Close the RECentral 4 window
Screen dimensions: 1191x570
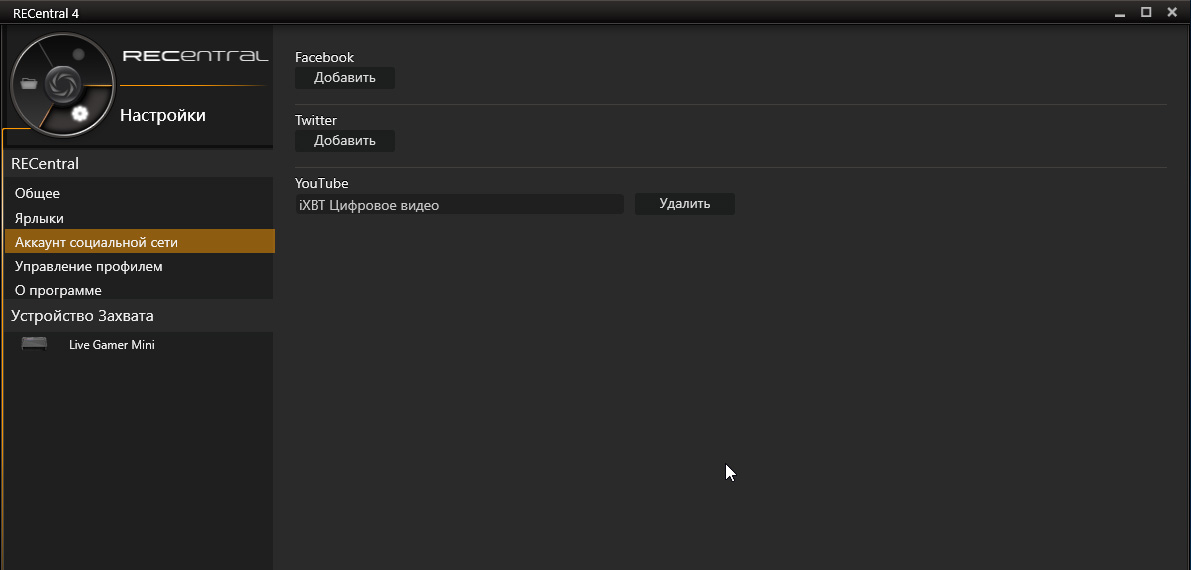tap(1172, 12)
